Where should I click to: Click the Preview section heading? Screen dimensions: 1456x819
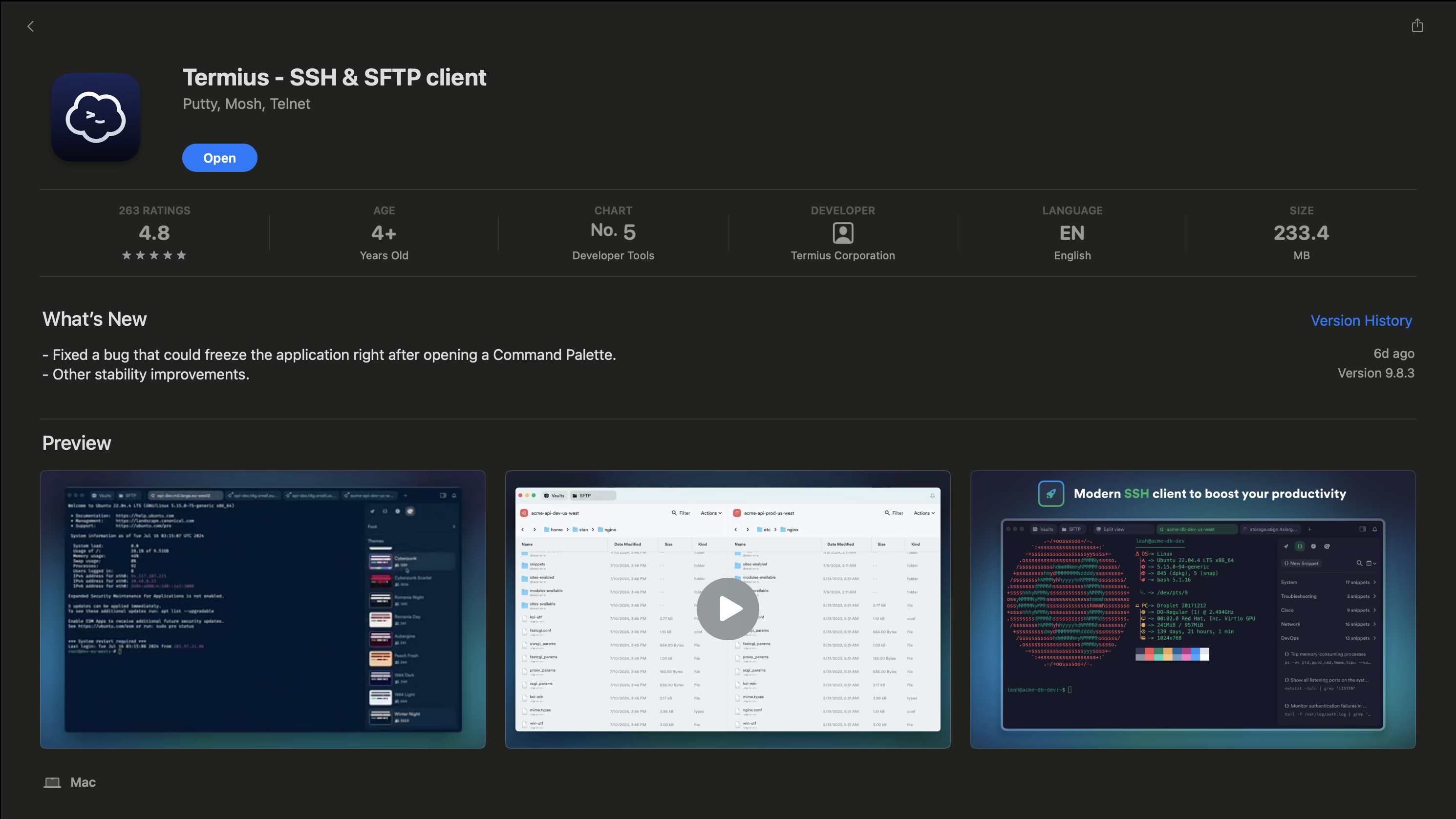pyautogui.click(x=77, y=443)
